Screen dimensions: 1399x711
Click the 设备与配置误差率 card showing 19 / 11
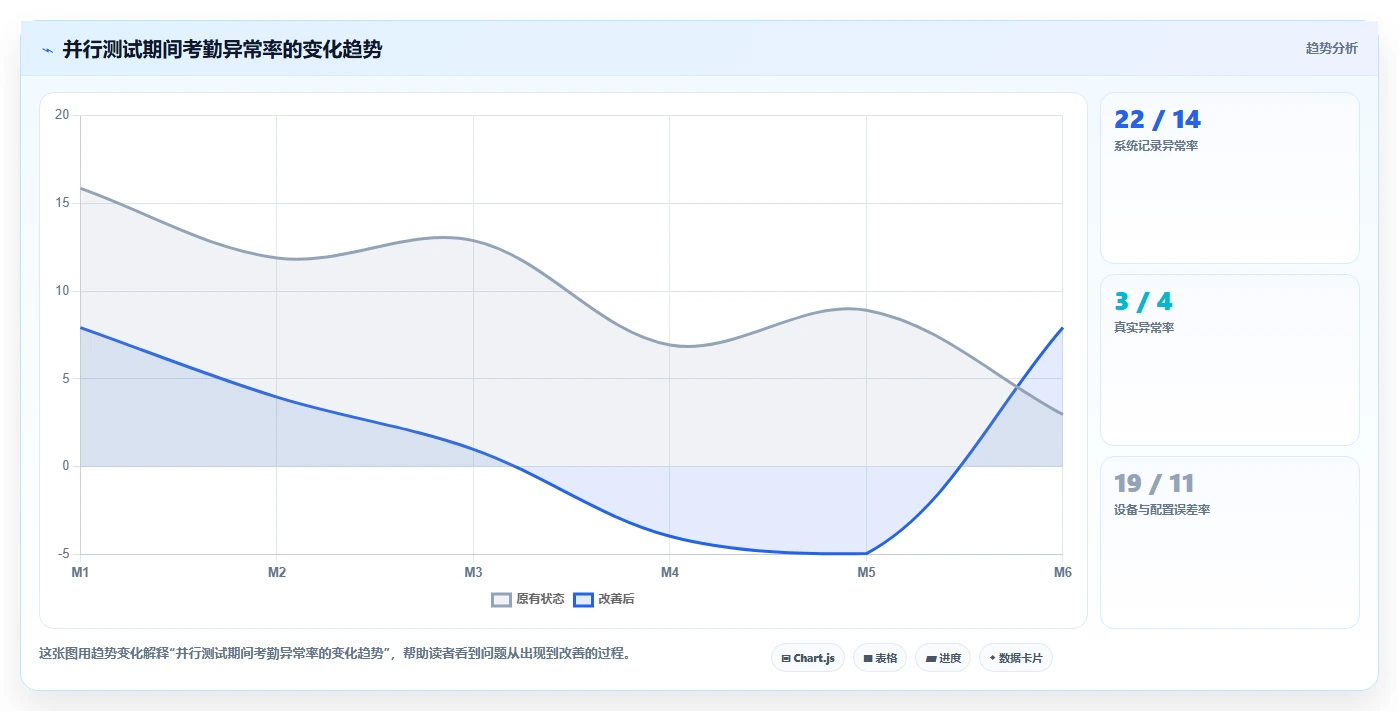pyautogui.click(x=1229, y=543)
